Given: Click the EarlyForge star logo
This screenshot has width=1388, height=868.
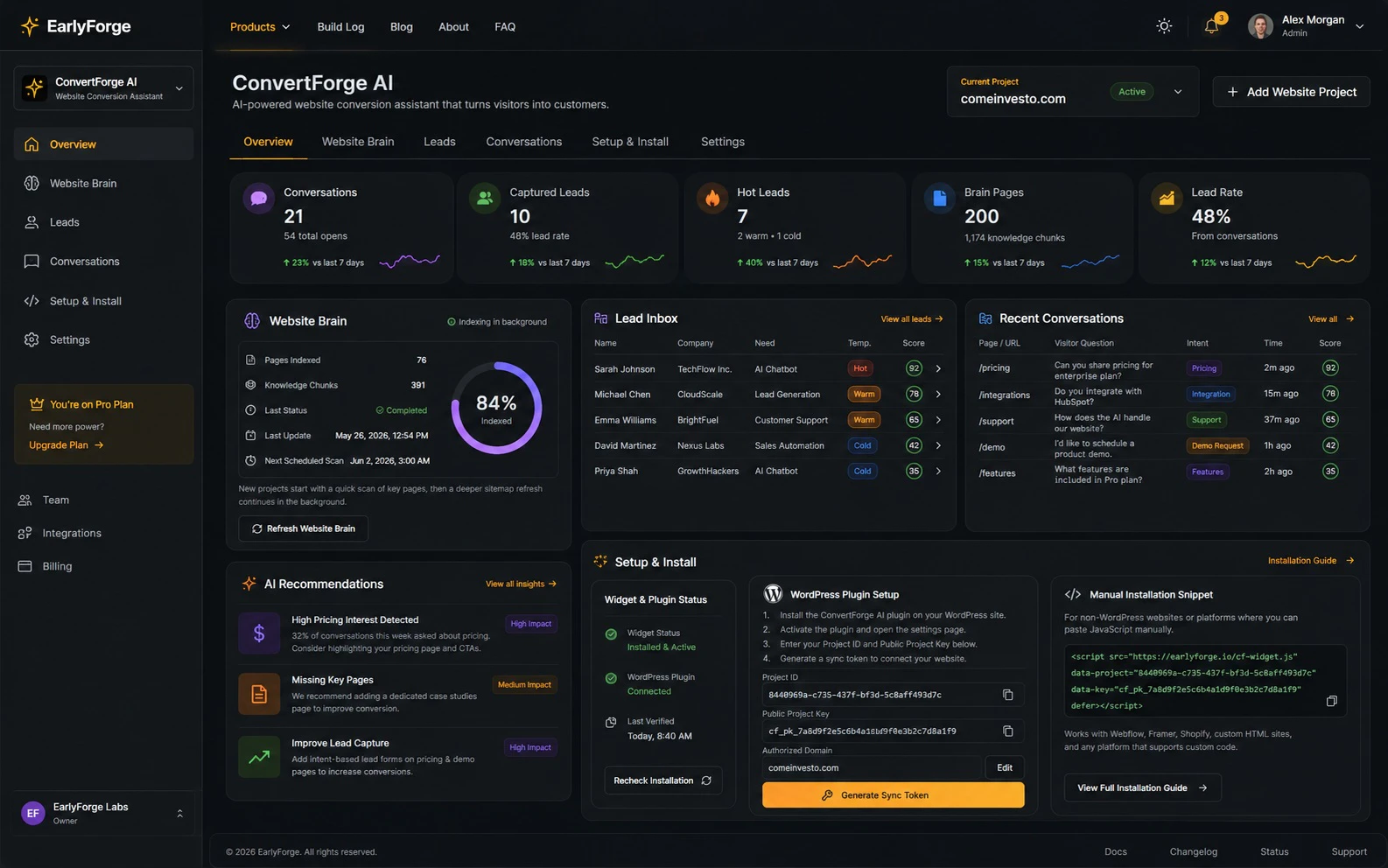Looking at the screenshot, I should 30,26.
